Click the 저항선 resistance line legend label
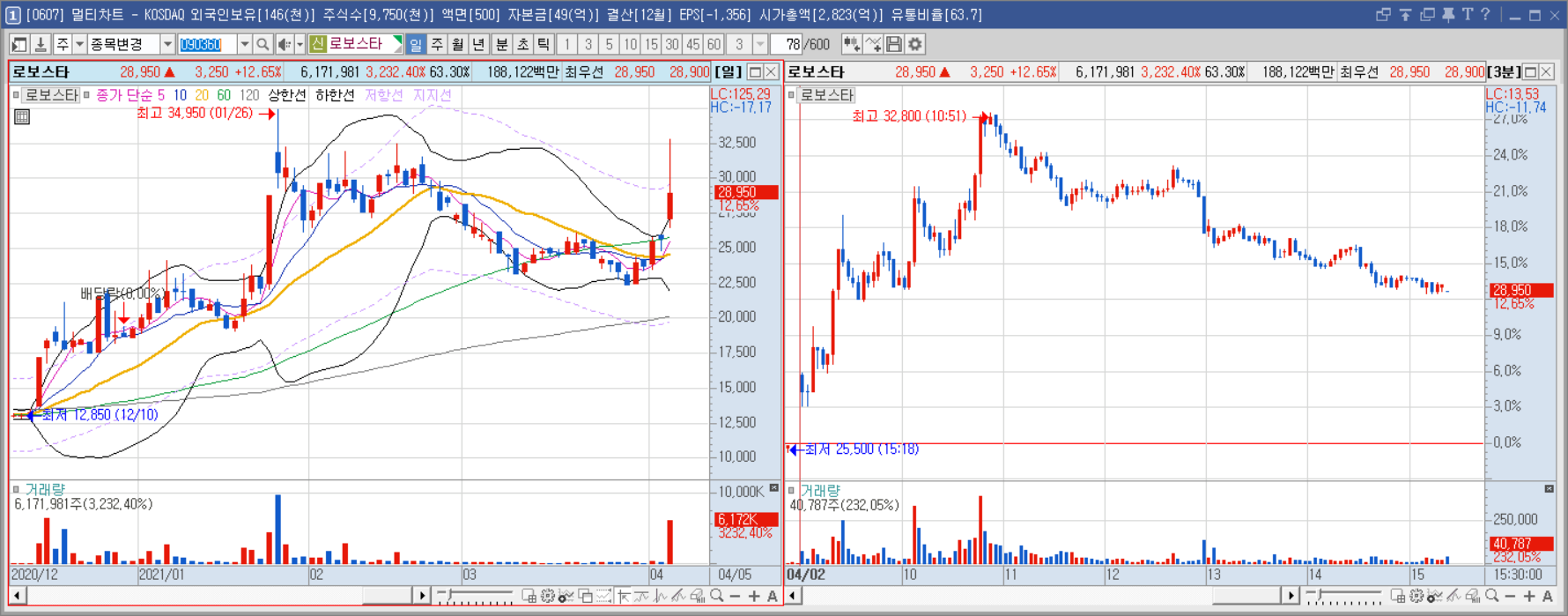The width and height of the screenshot is (1568, 616). [x=383, y=95]
